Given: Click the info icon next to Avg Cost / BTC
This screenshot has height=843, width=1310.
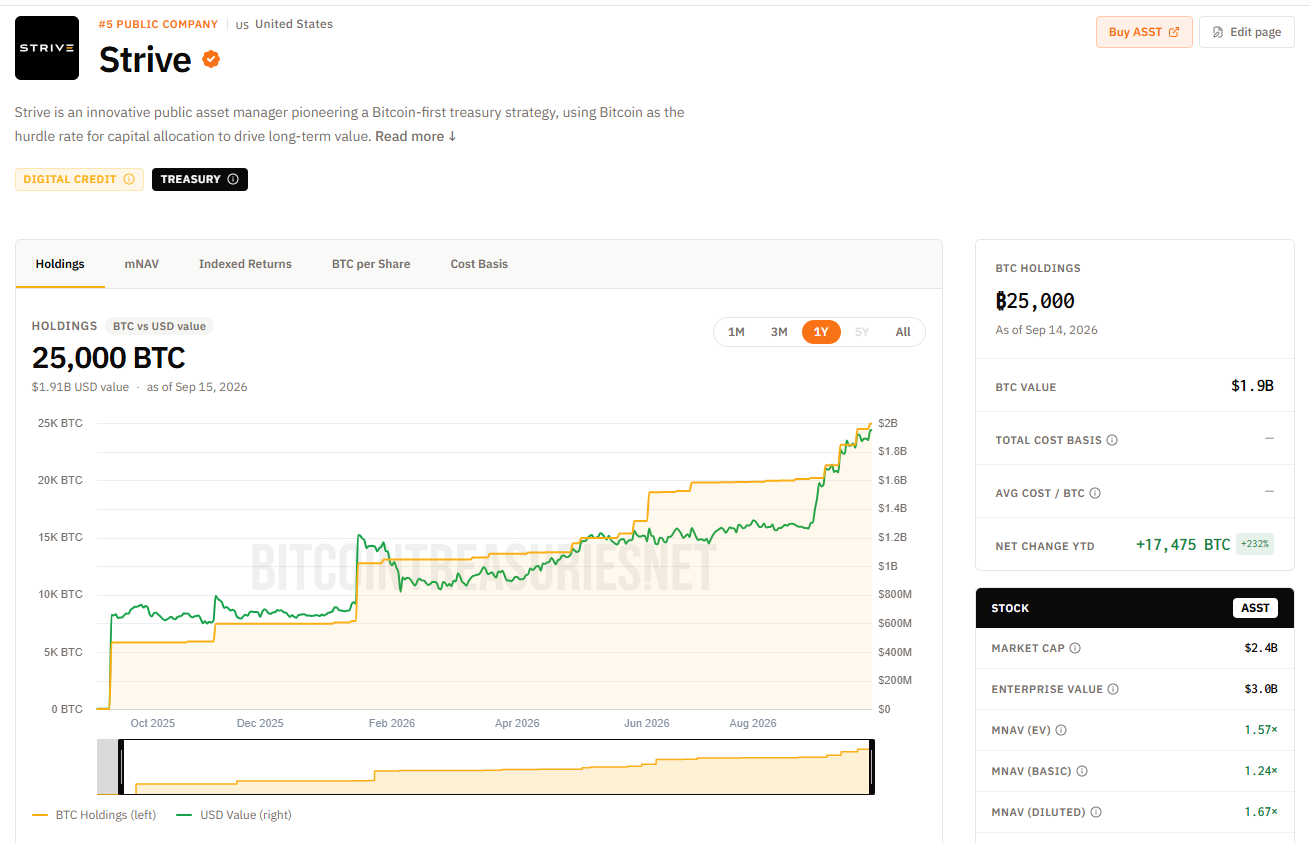Looking at the screenshot, I should tap(1095, 493).
